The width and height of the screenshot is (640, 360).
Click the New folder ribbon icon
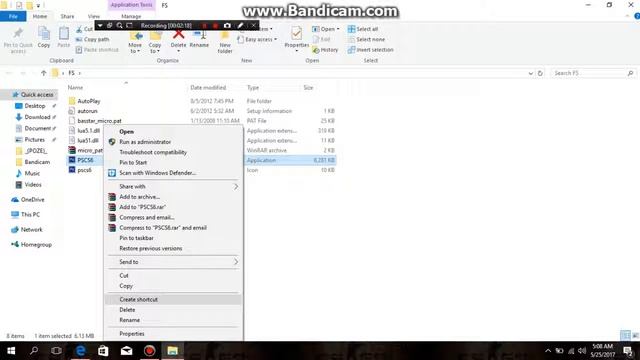pyautogui.click(x=225, y=43)
